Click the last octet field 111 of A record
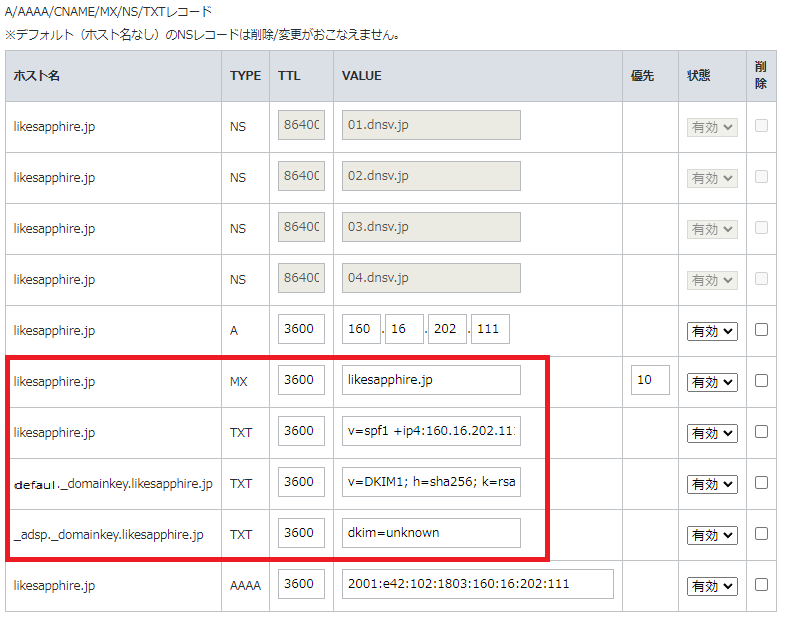 tap(490, 329)
